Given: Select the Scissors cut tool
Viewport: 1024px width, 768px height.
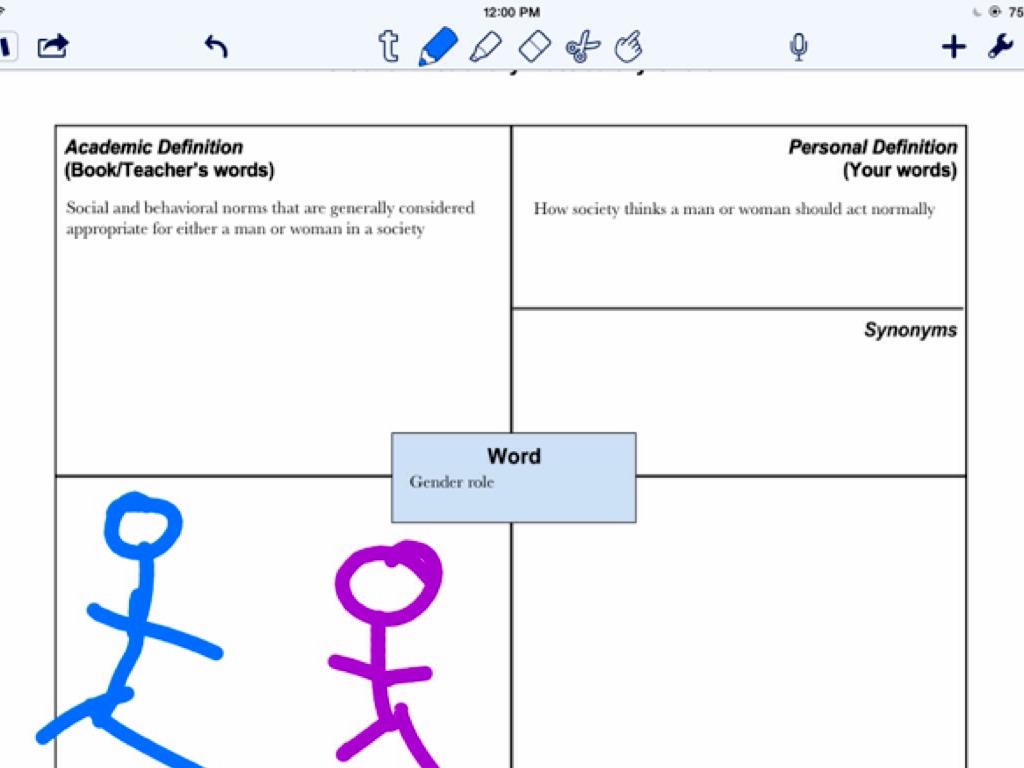Looking at the screenshot, I should [x=582, y=46].
